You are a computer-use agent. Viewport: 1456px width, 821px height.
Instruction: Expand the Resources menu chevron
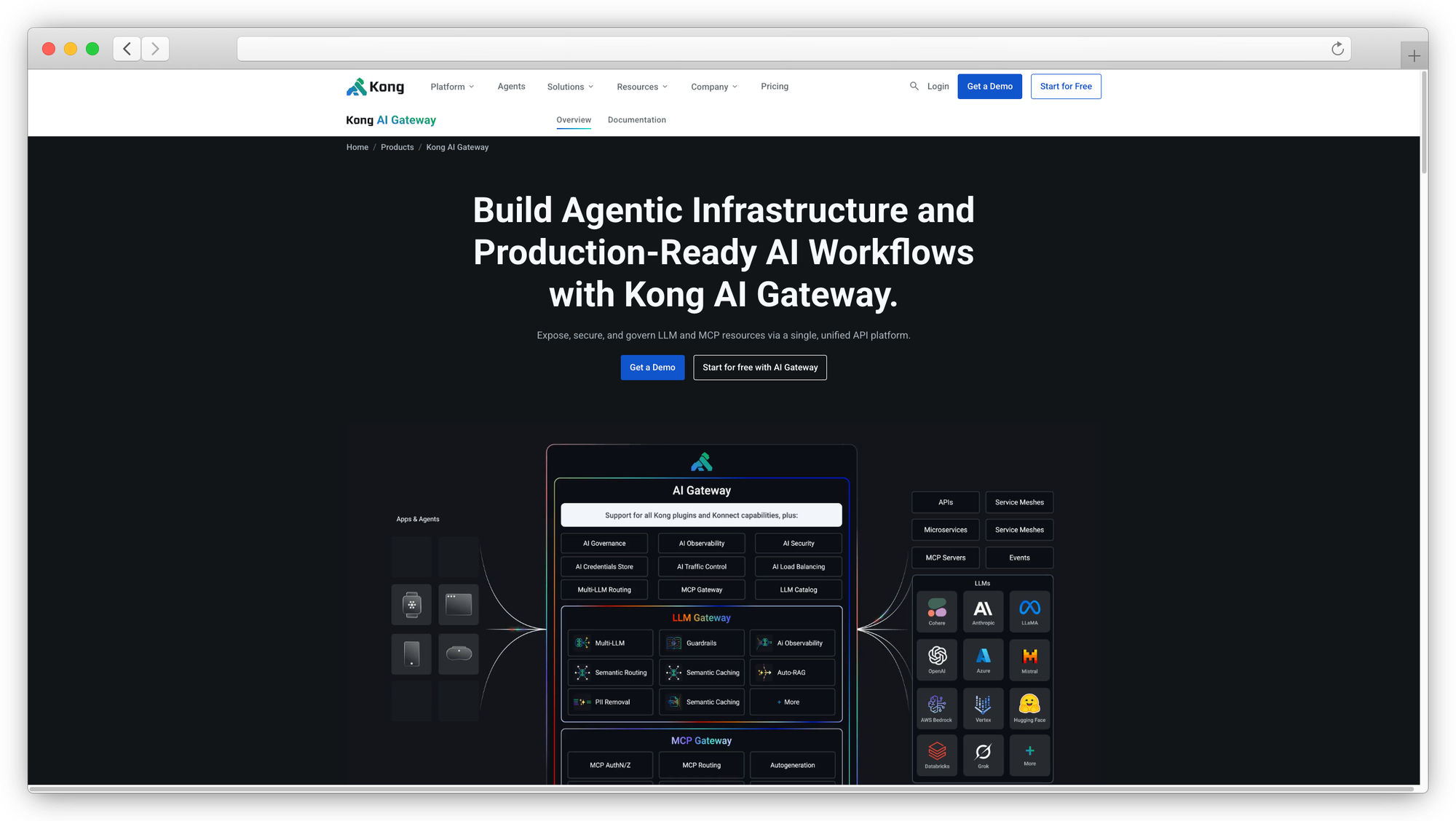coord(665,87)
